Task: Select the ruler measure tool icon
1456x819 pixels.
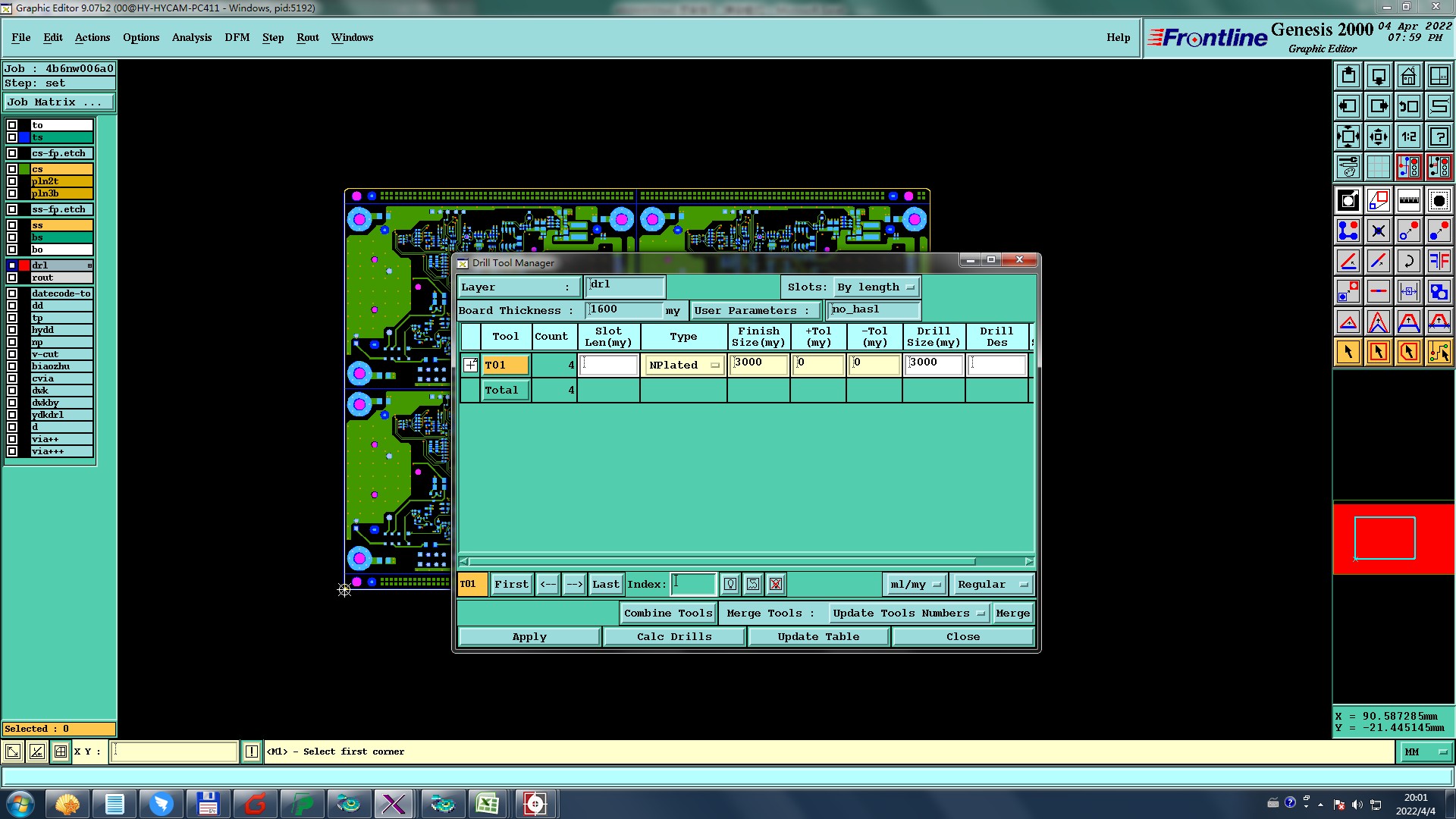Action: [1408, 200]
